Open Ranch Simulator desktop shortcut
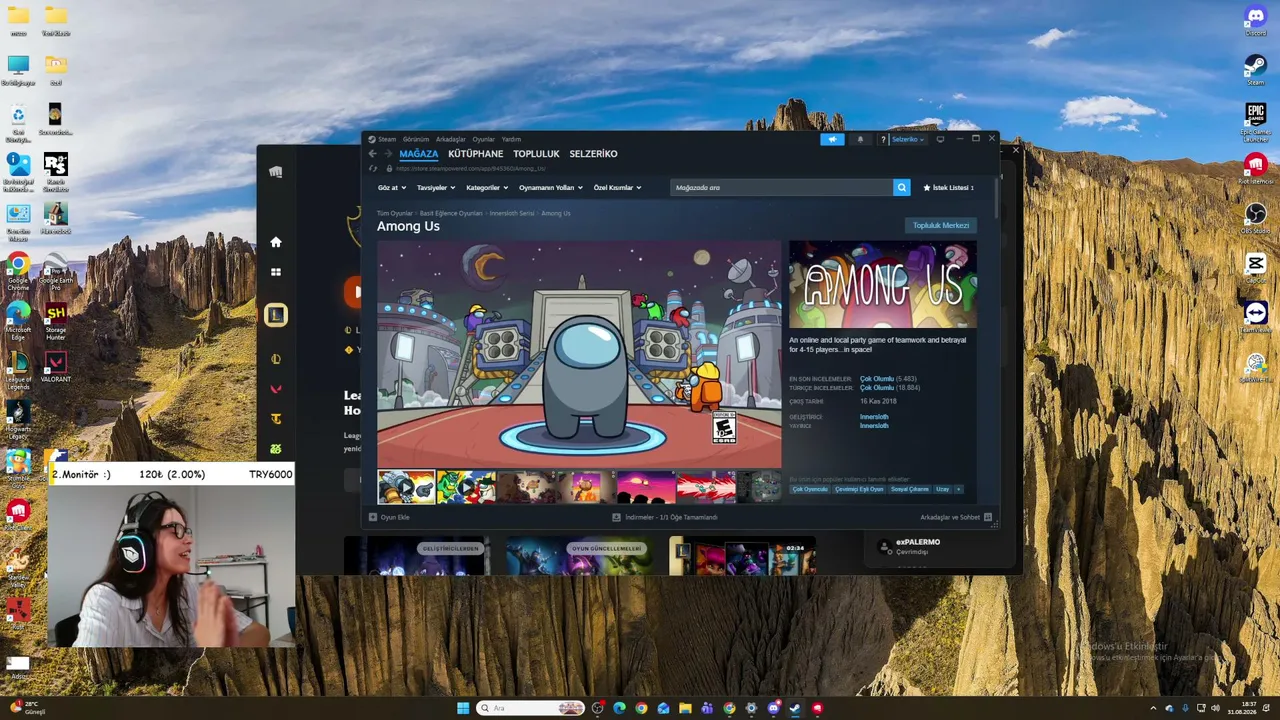The width and height of the screenshot is (1280, 720). tap(56, 170)
